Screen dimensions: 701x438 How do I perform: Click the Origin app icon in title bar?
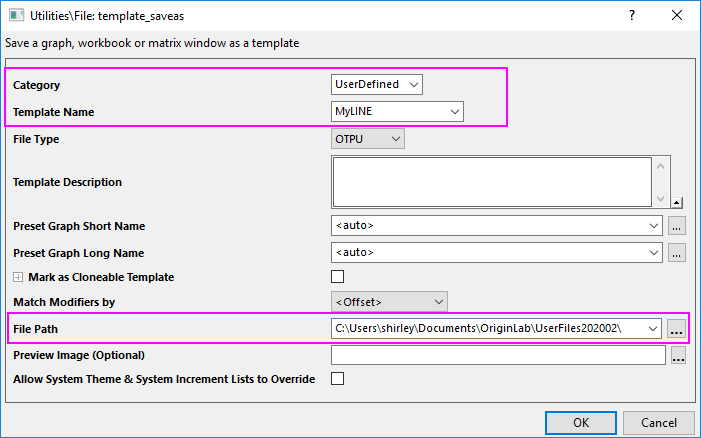tap(15, 16)
